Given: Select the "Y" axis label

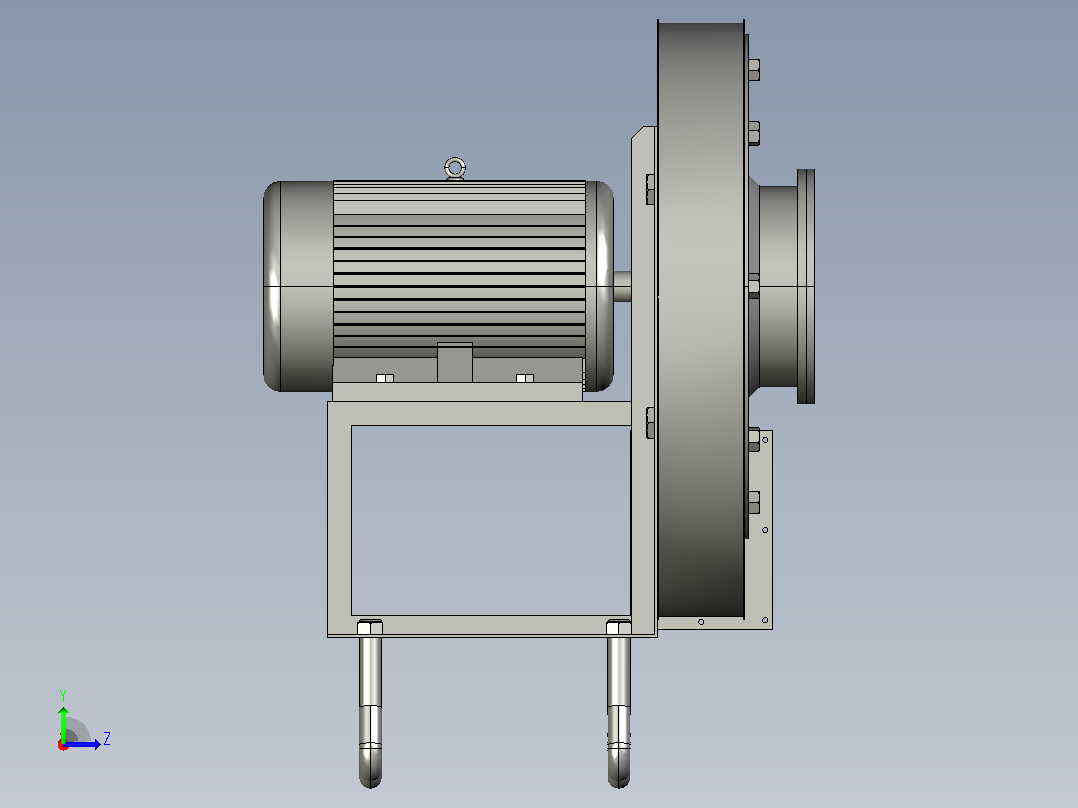Looking at the screenshot, I should (x=63, y=695).
